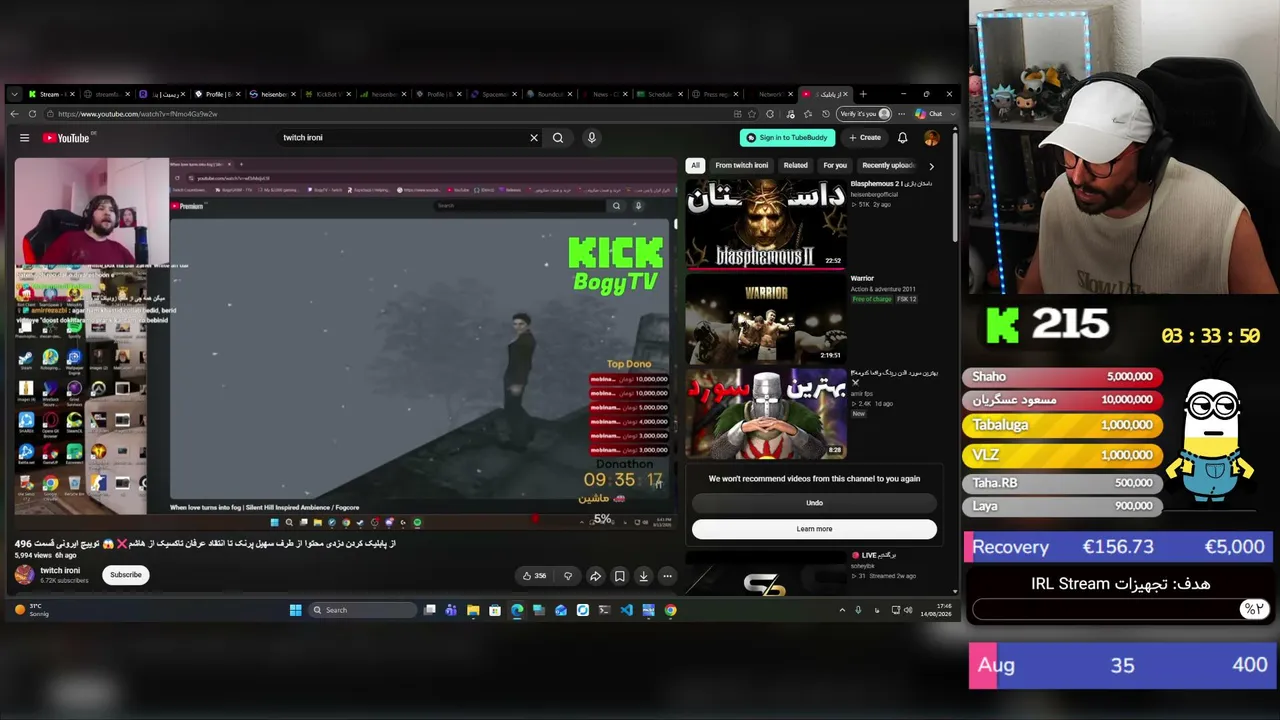Open the Windows Start menu
1280x720 pixels.
(296, 610)
